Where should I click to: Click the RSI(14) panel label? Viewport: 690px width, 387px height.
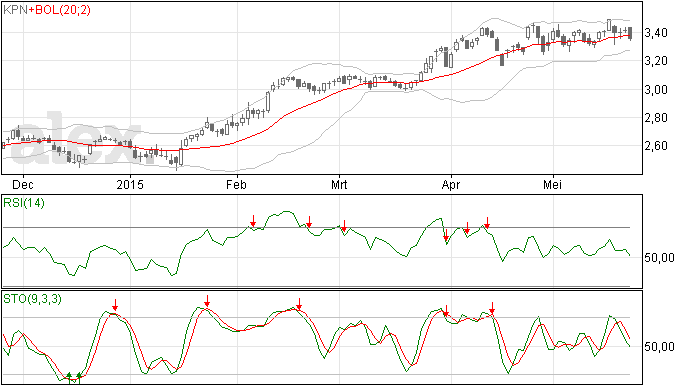point(24,203)
